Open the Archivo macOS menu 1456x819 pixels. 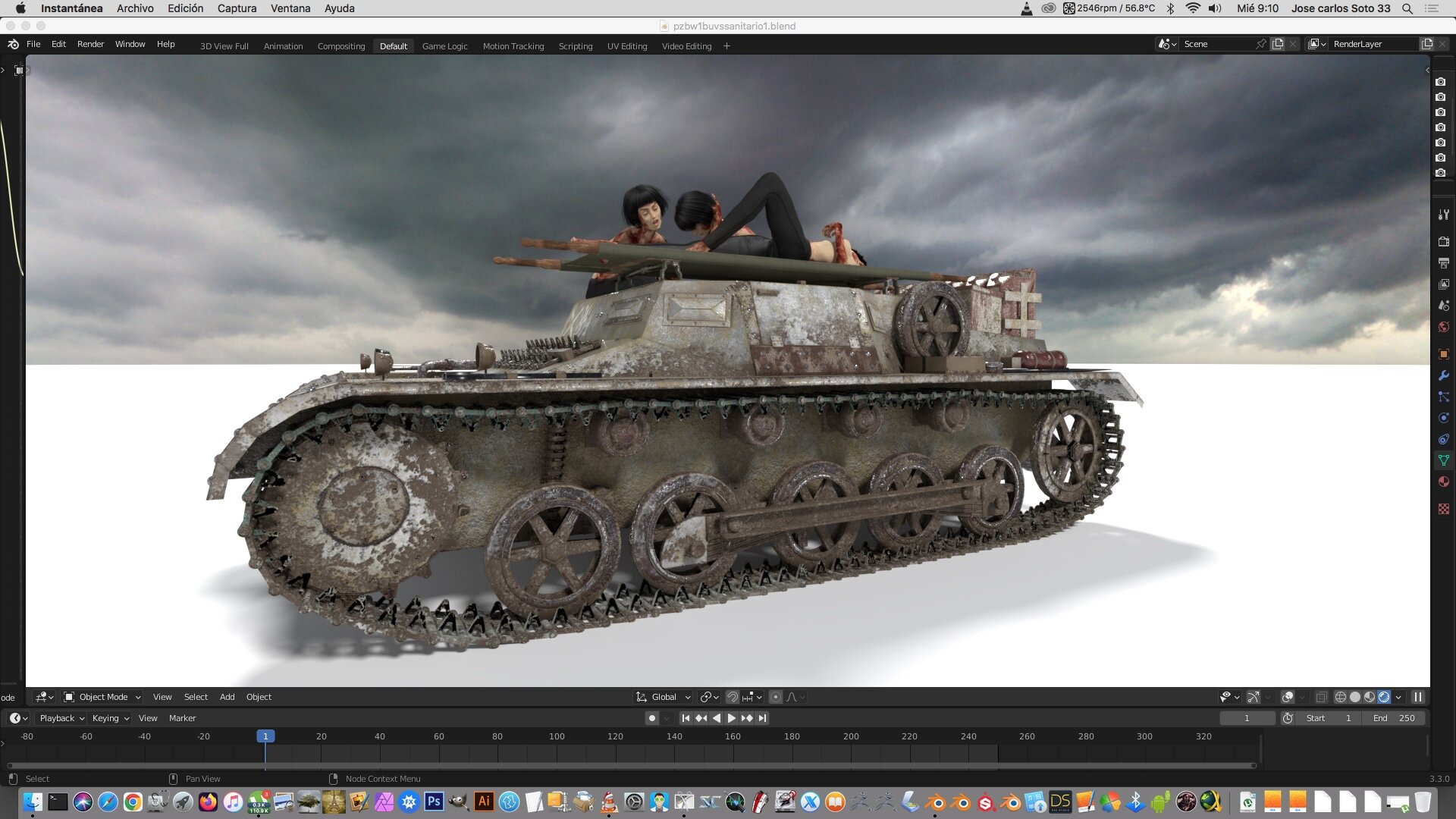135,8
